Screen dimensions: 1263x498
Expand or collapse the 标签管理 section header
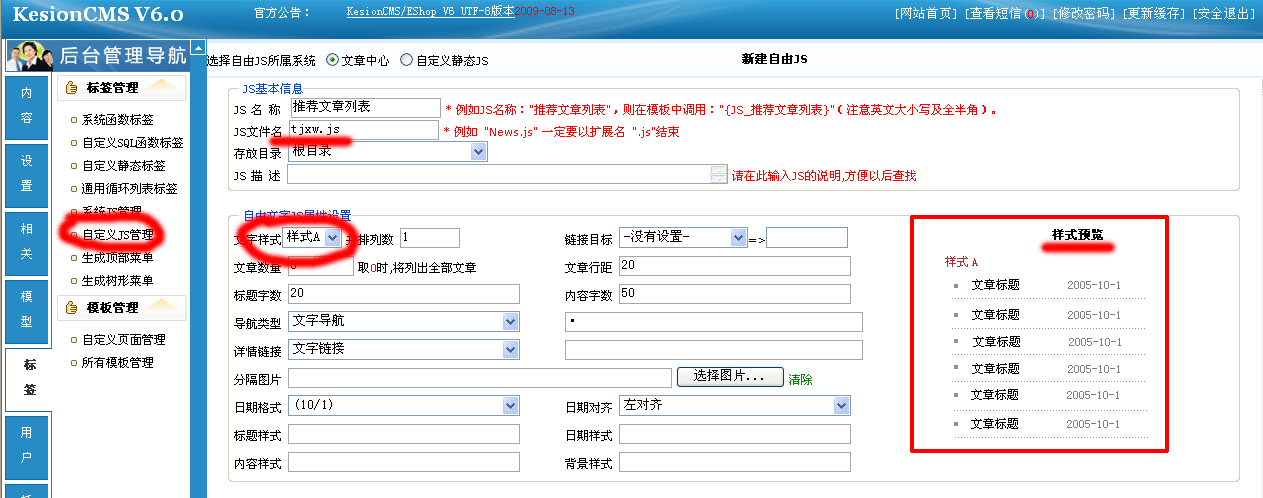(x=122, y=88)
